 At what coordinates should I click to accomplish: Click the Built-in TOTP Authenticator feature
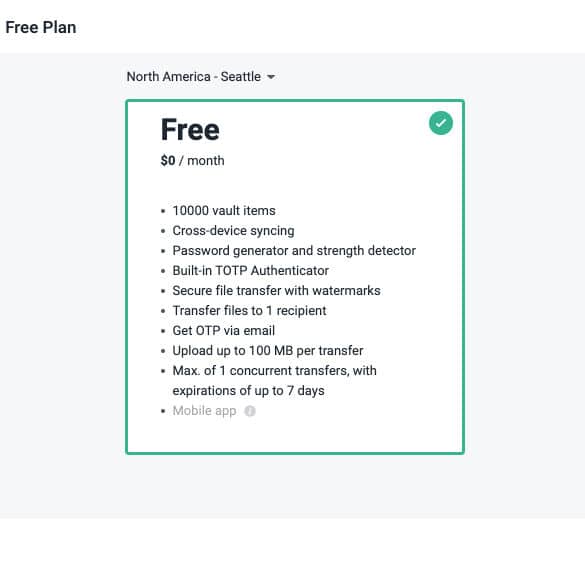tap(250, 271)
